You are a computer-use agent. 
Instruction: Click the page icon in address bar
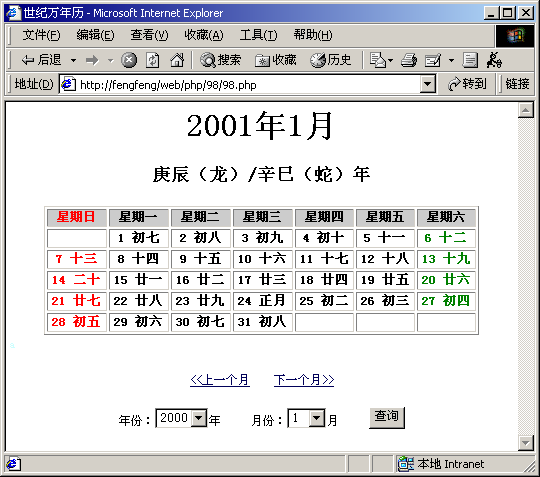(68, 84)
